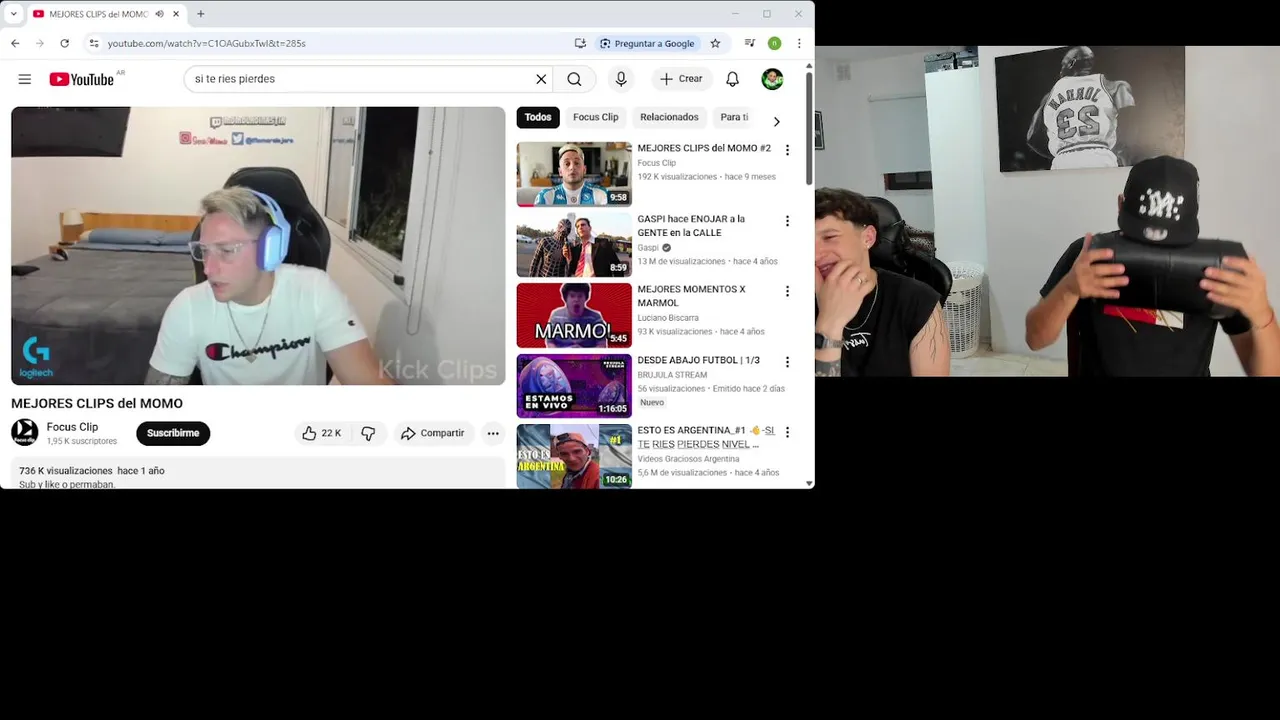
Task: Open the Focus Clip channel avatar
Action: click(25, 432)
